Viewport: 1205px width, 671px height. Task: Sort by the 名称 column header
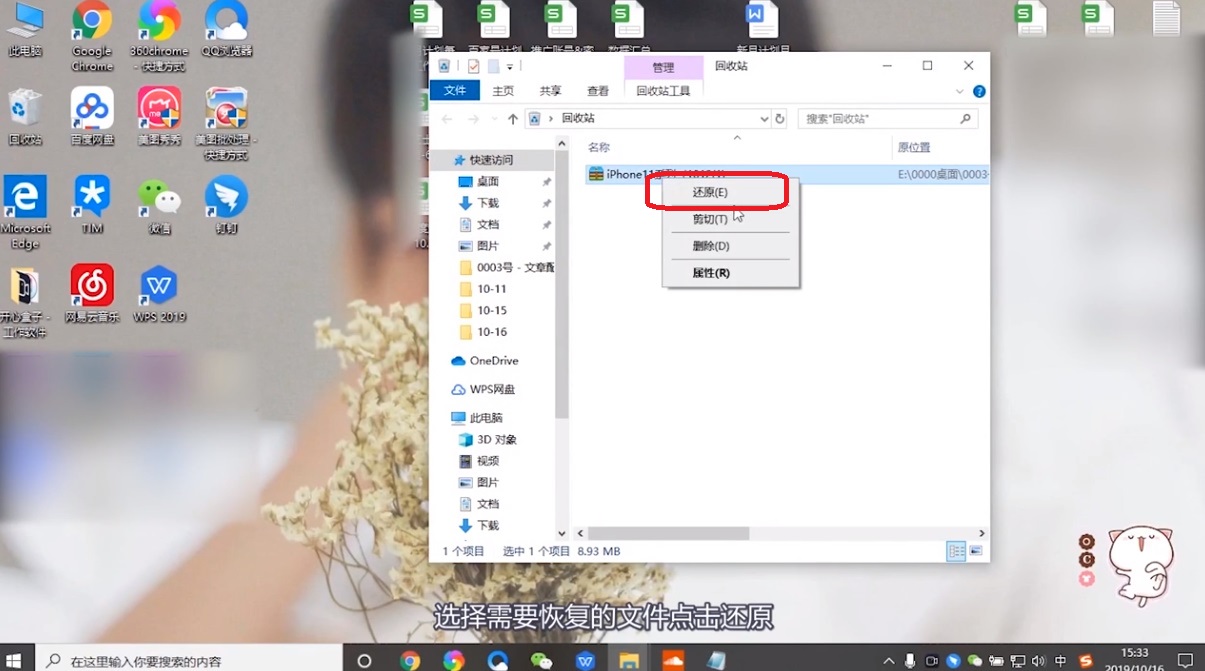tap(598, 147)
